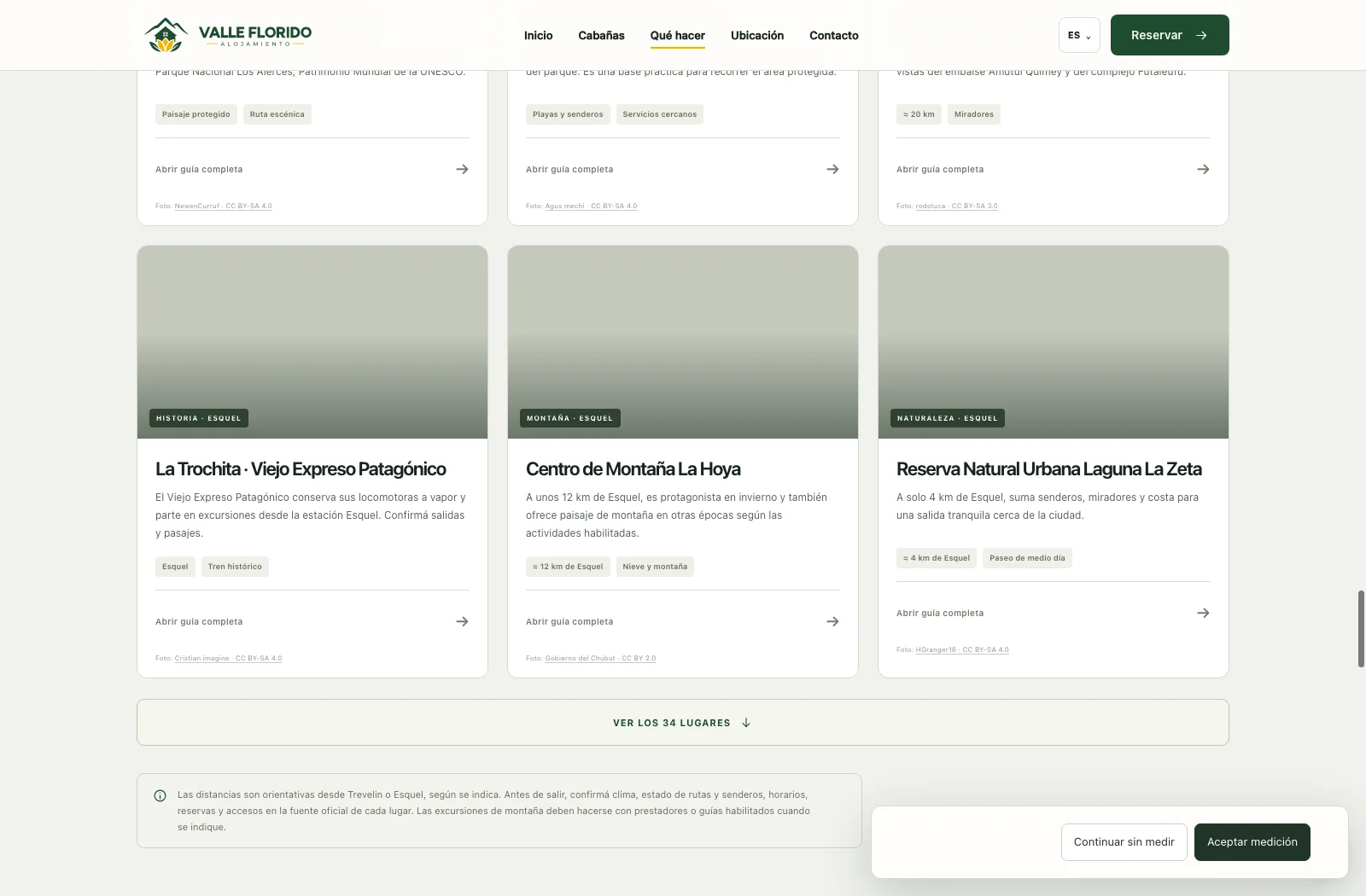Open the La Trochita card image
Viewport: 1366px width, 896px height.
[312, 342]
